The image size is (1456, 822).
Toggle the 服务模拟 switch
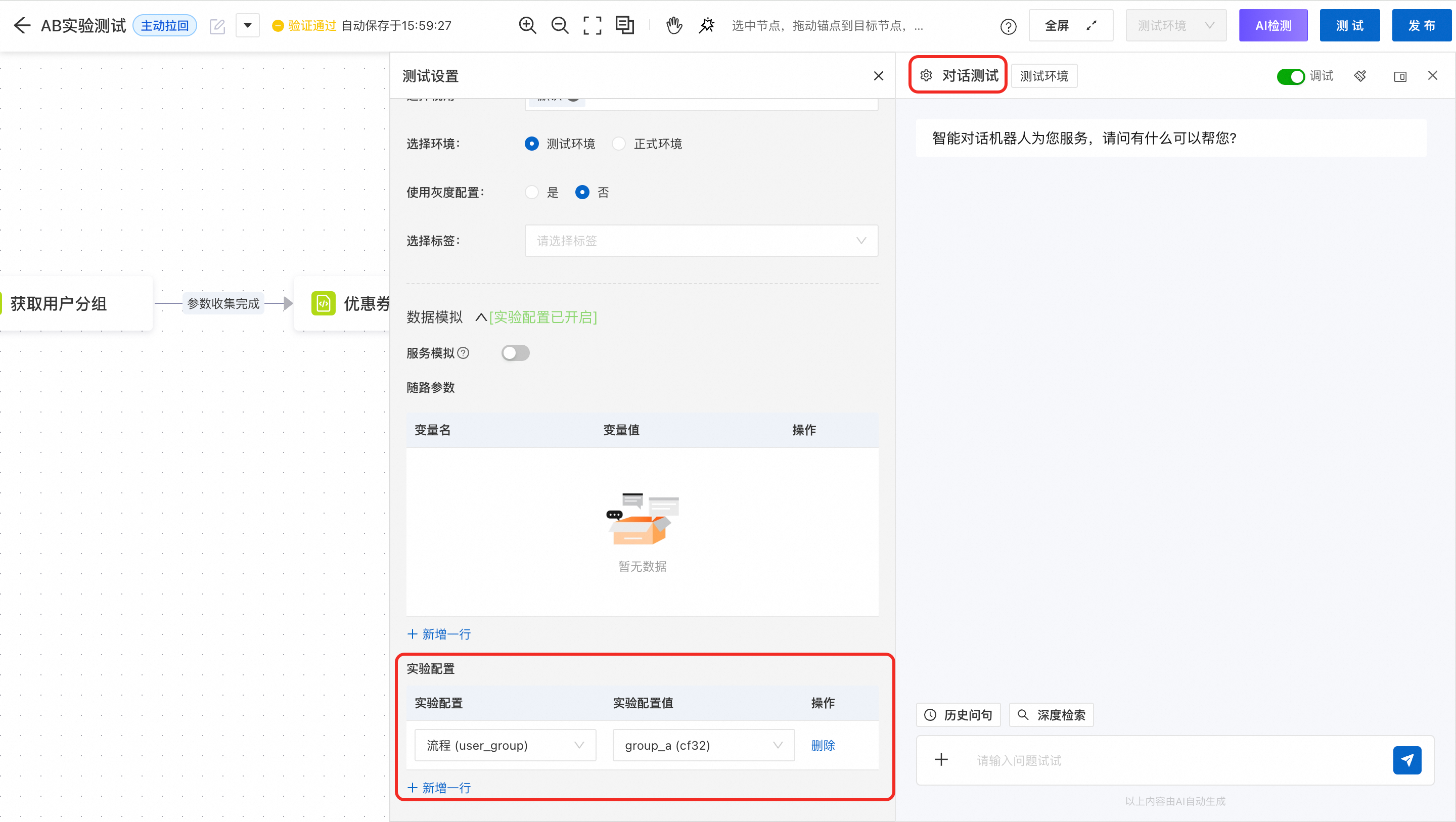[x=516, y=353]
